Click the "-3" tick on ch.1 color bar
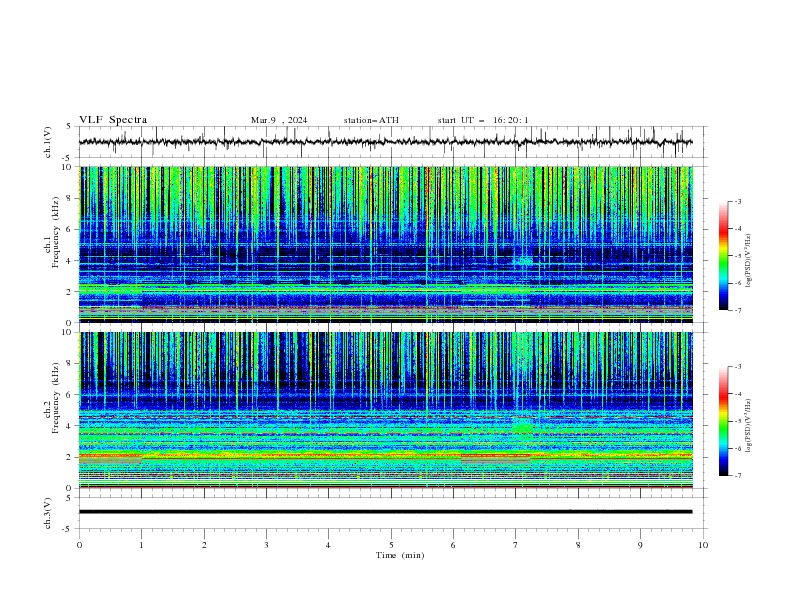The width and height of the screenshot is (792, 612). (738, 202)
